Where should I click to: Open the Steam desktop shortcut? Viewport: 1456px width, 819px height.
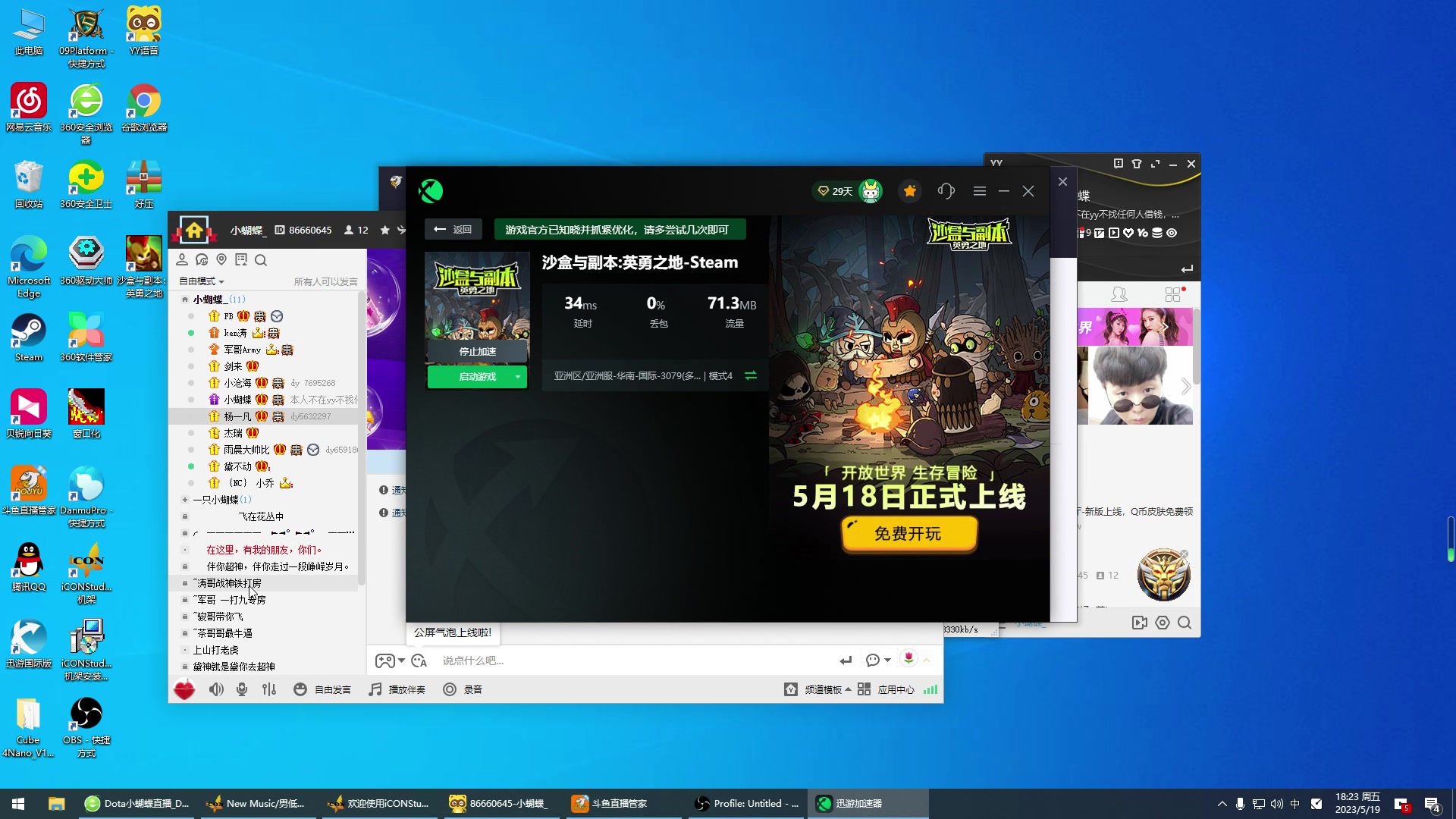[x=29, y=337]
